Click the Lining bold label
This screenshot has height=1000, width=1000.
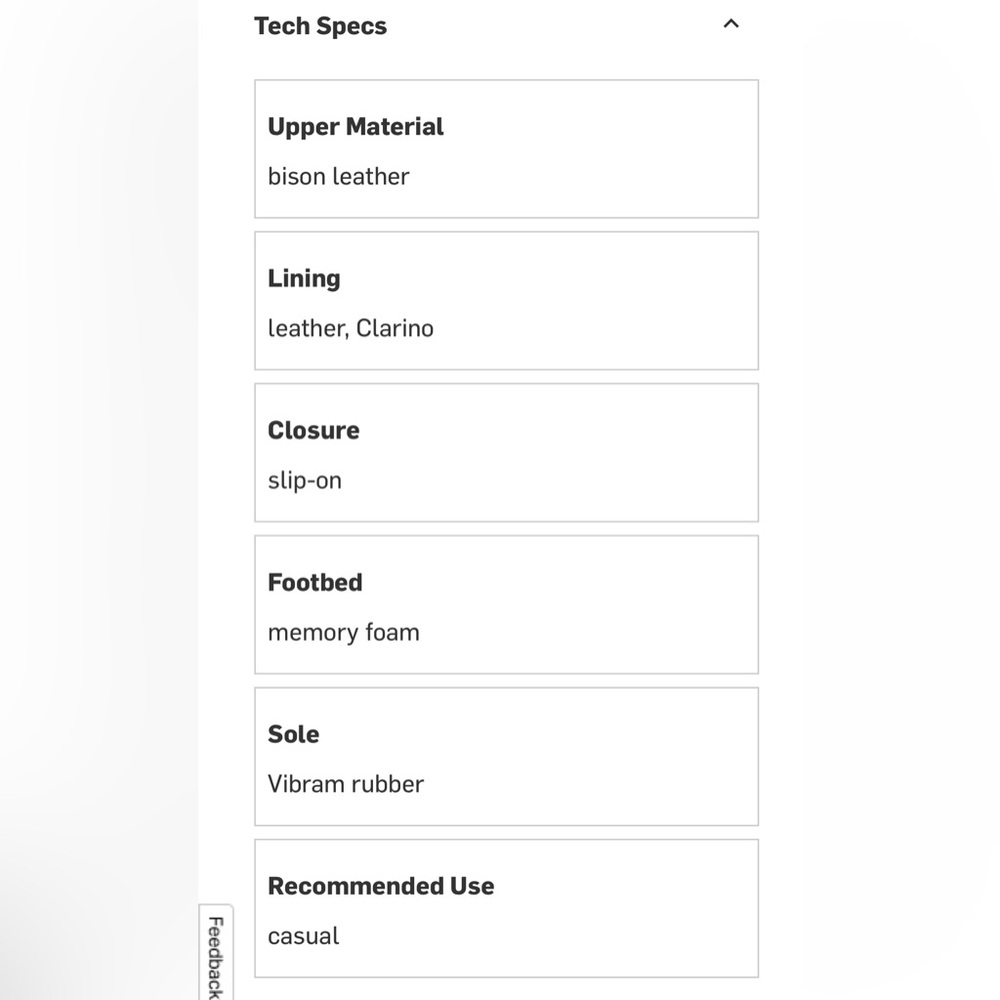click(304, 279)
